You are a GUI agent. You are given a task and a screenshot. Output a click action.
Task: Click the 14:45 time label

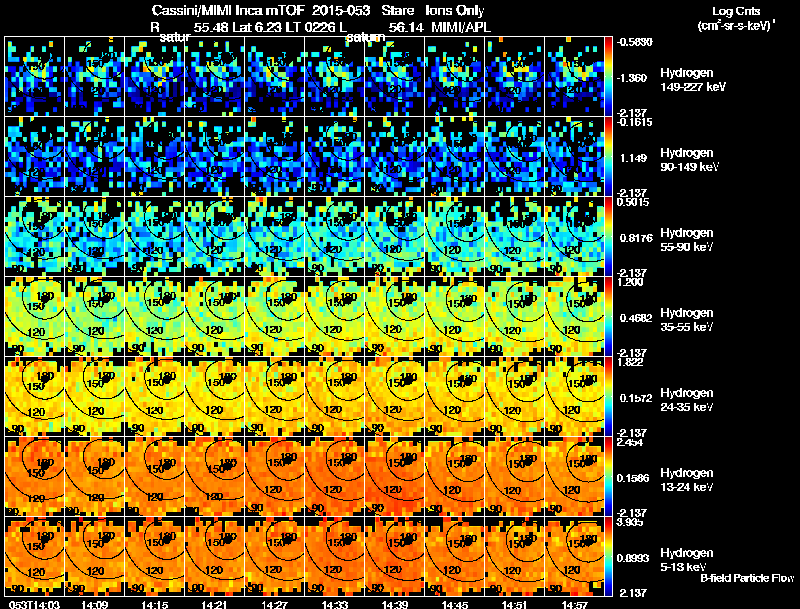point(455,605)
